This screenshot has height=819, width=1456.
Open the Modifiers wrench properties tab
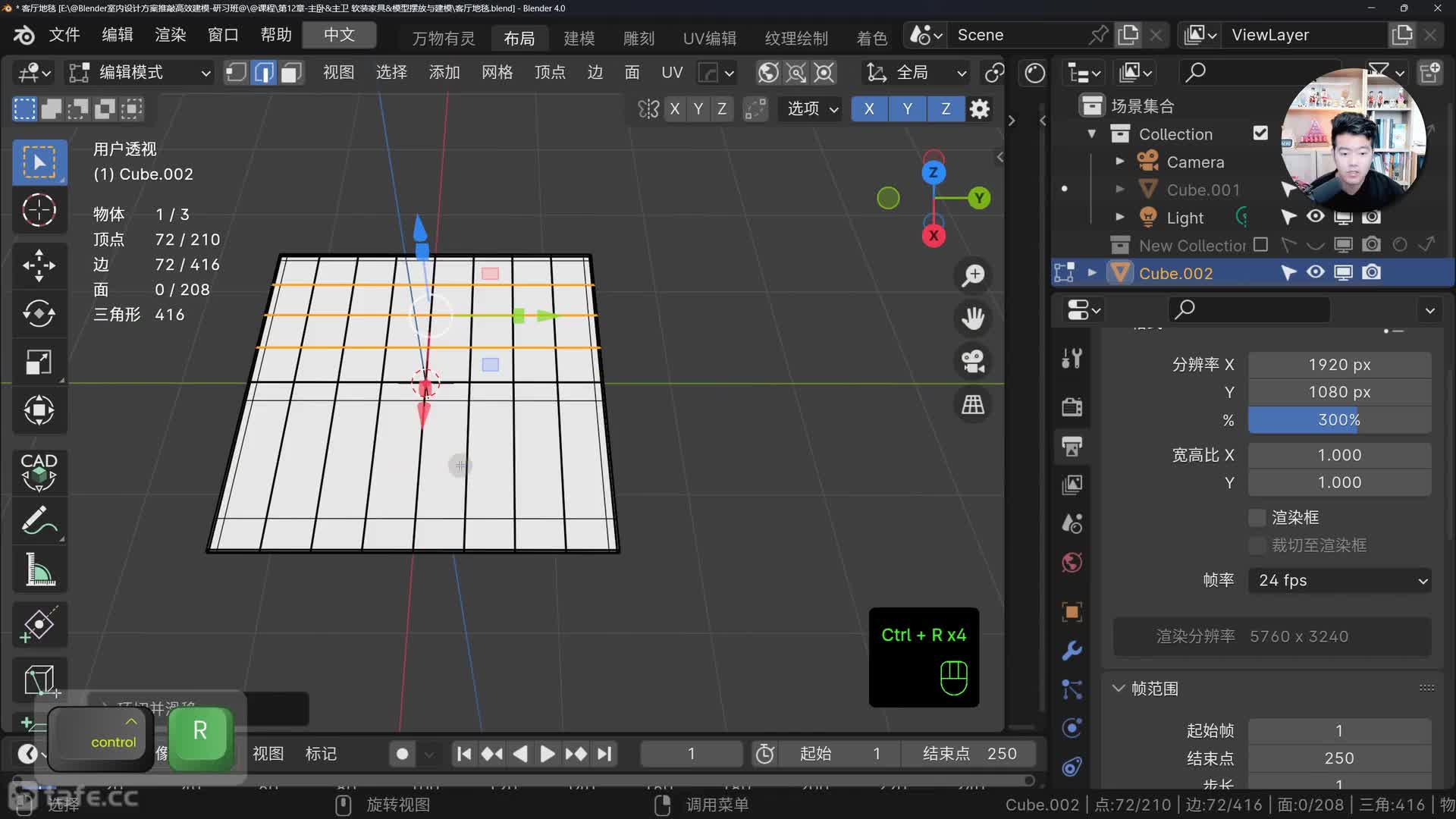click(x=1072, y=651)
